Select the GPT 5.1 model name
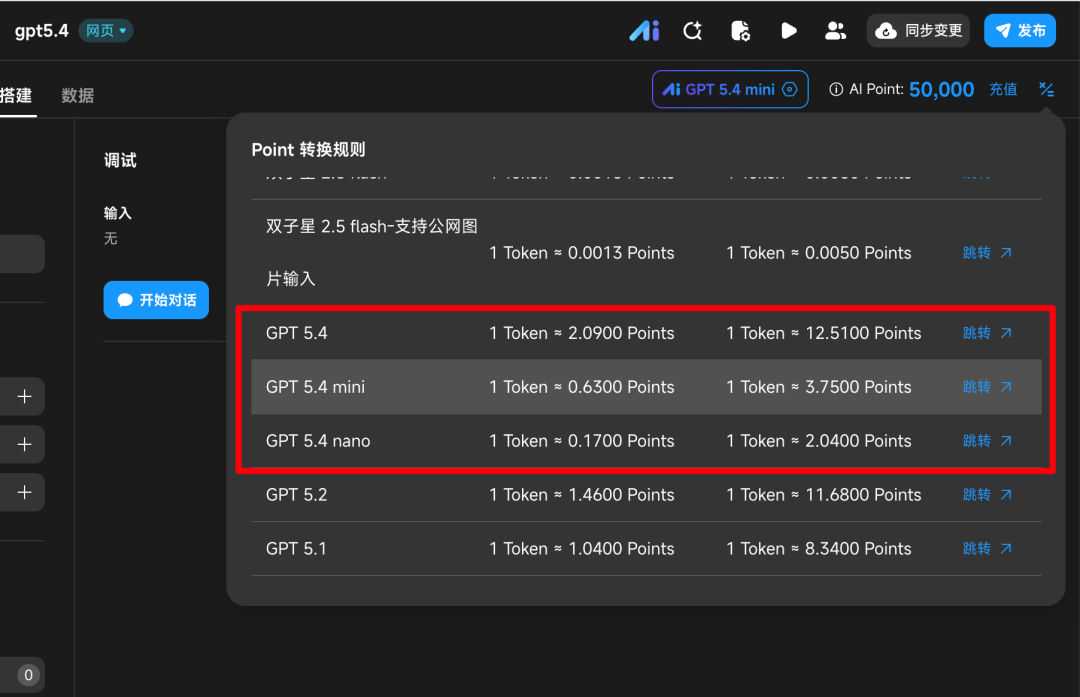Screen dimensions: 1080x697 (x=296, y=548)
